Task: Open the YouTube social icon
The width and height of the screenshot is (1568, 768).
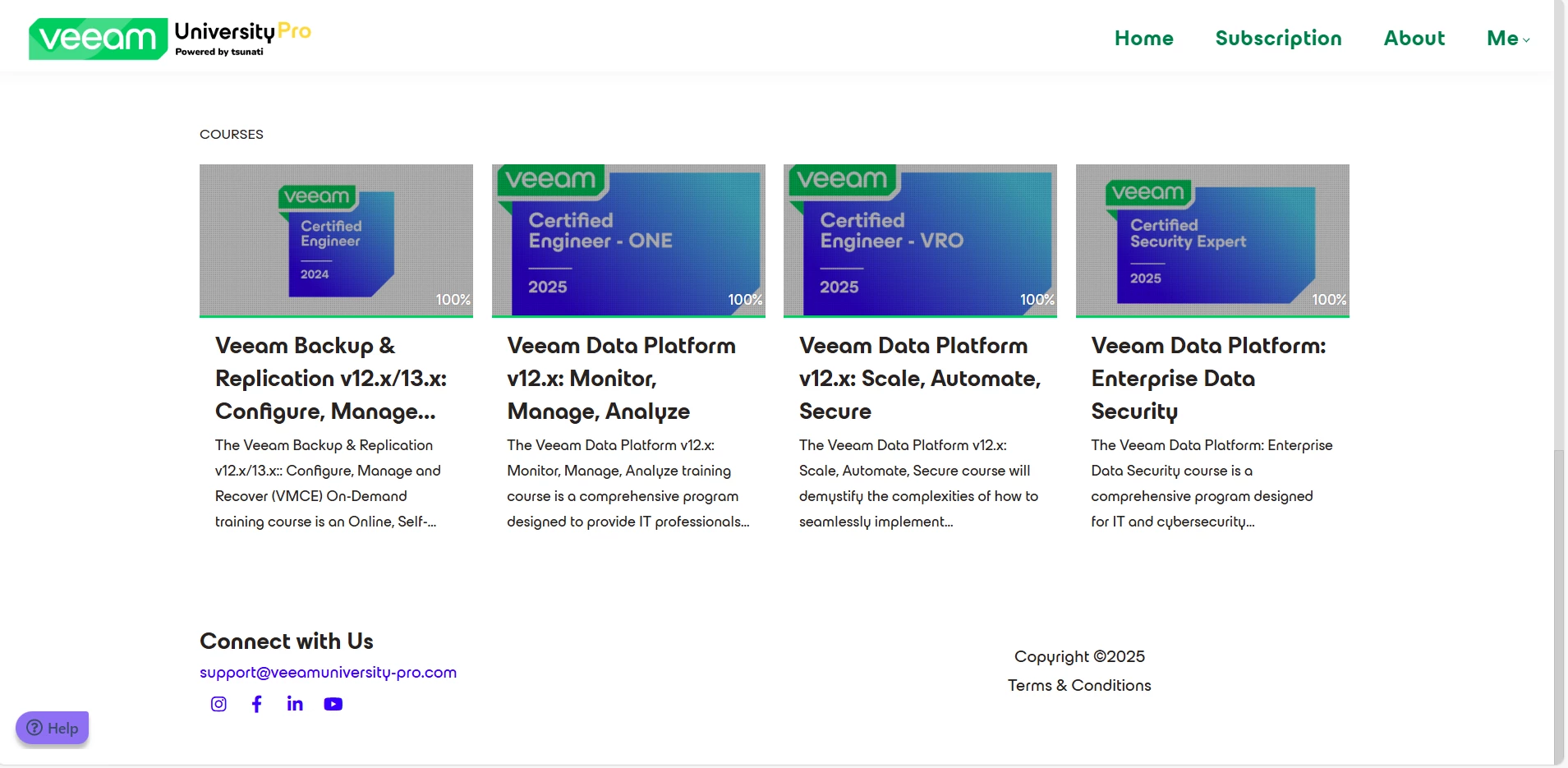Action: 333,704
